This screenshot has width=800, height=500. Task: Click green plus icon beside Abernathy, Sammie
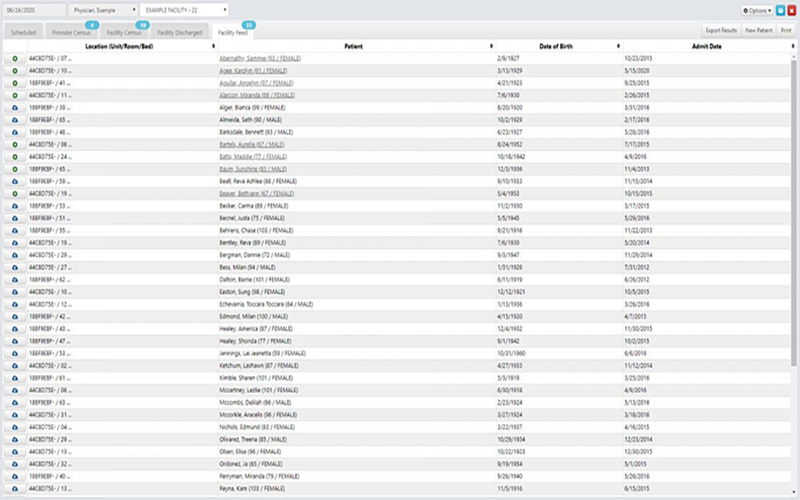[x=15, y=60]
